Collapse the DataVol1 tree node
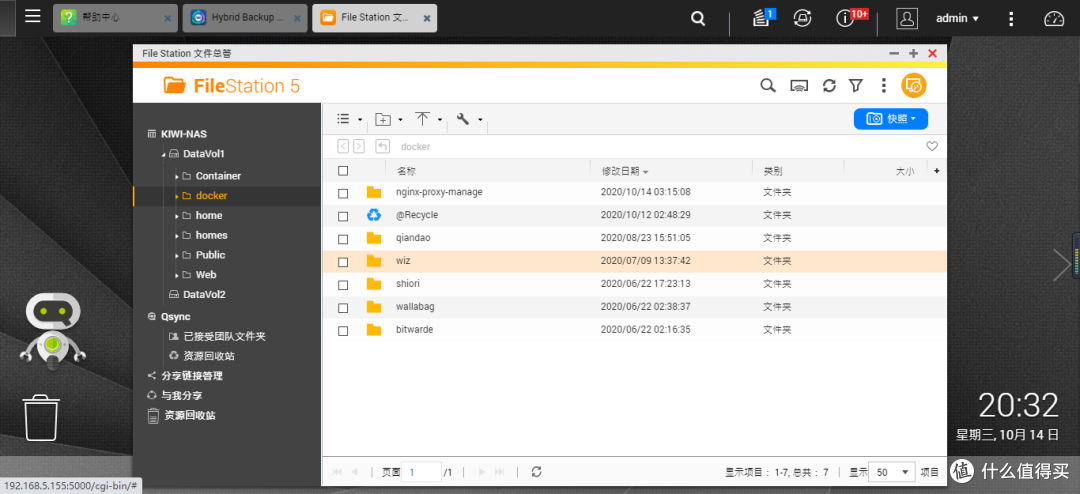This screenshot has height=494, width=1080. pyautogui.click(x=163, y=154)
